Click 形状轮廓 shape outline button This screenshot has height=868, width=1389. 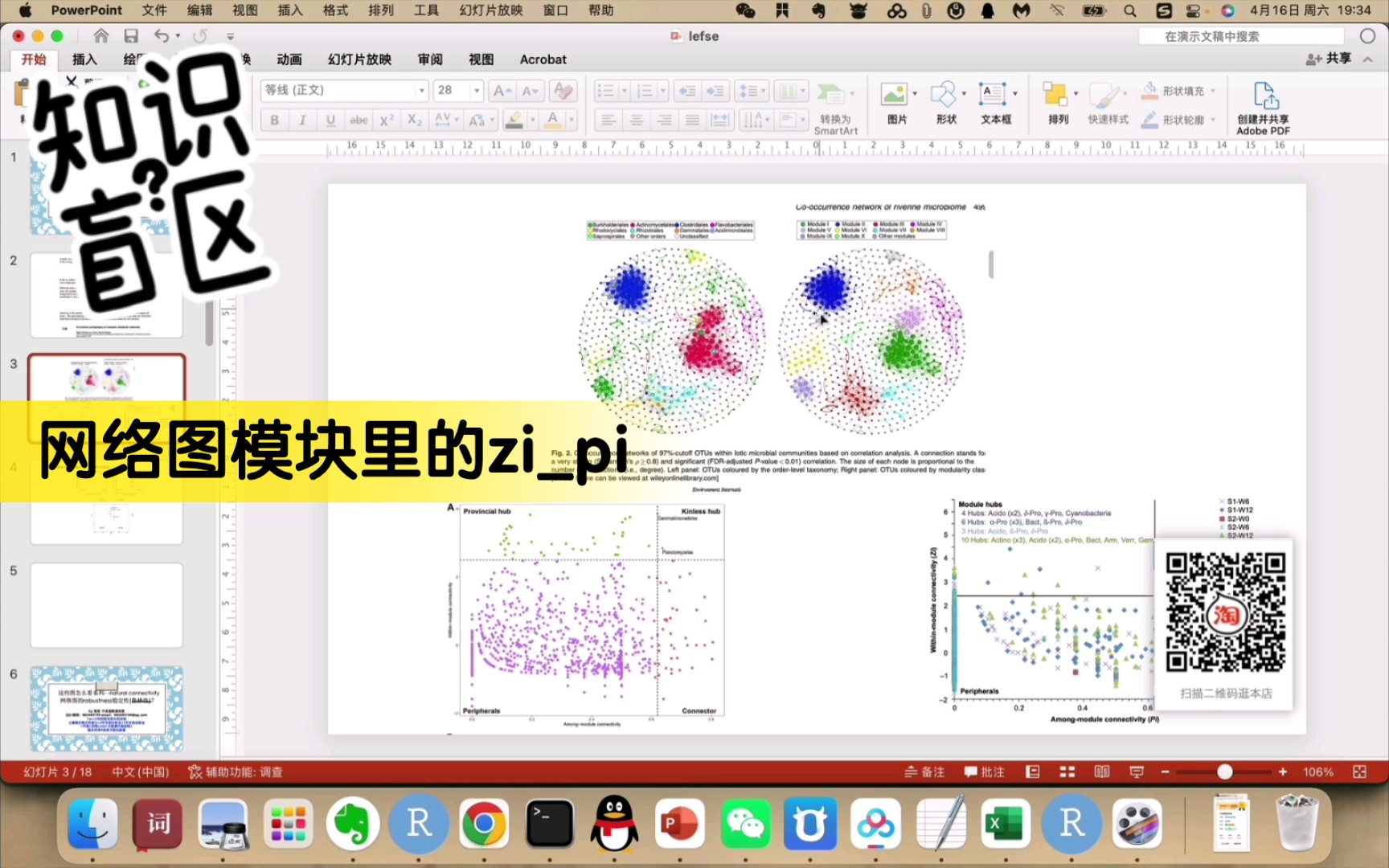(x=1177, y=120)
